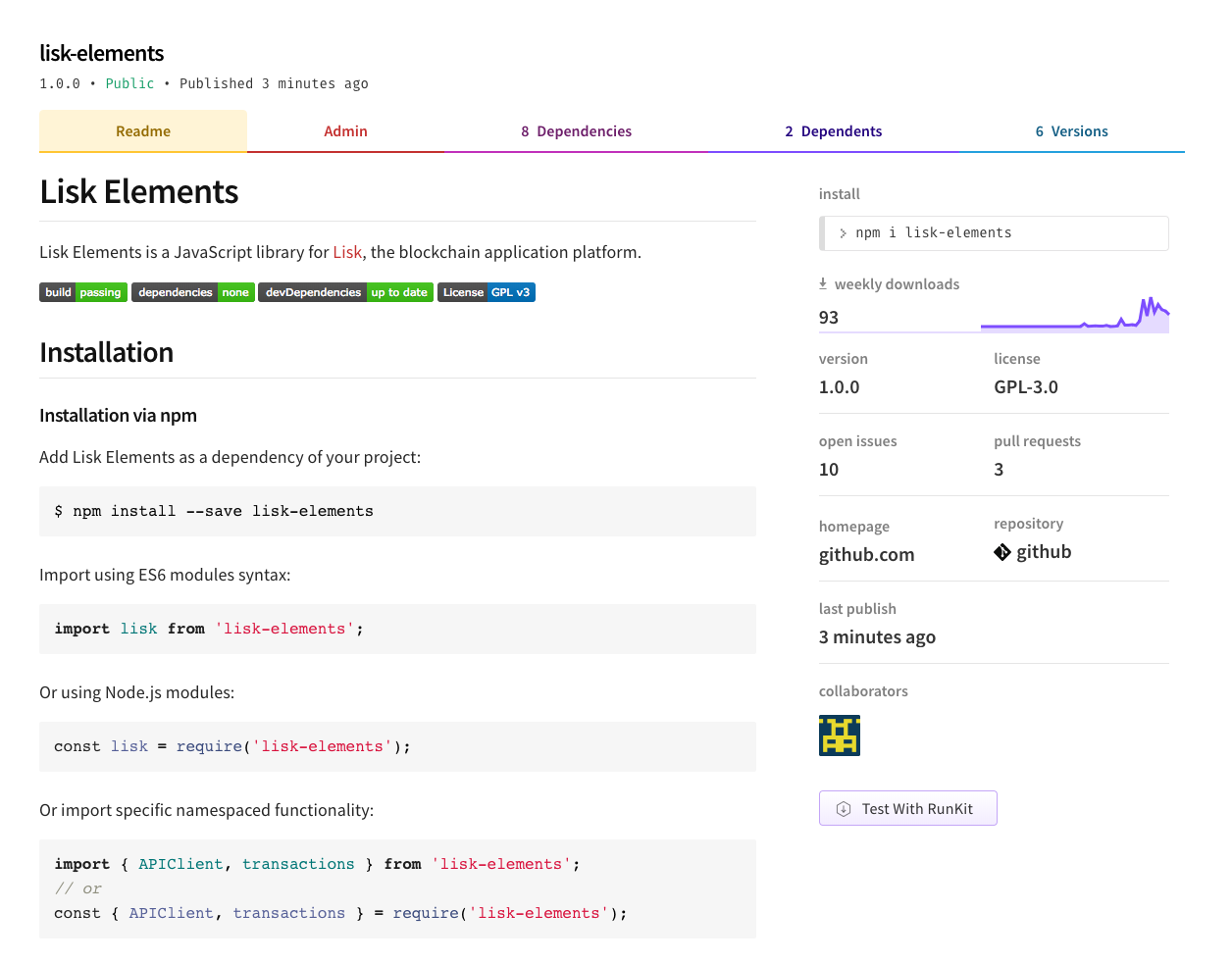Click the npm i lisk-elements install field
The height and width of the screenshot is (963, 1232).
click(994, 233)
